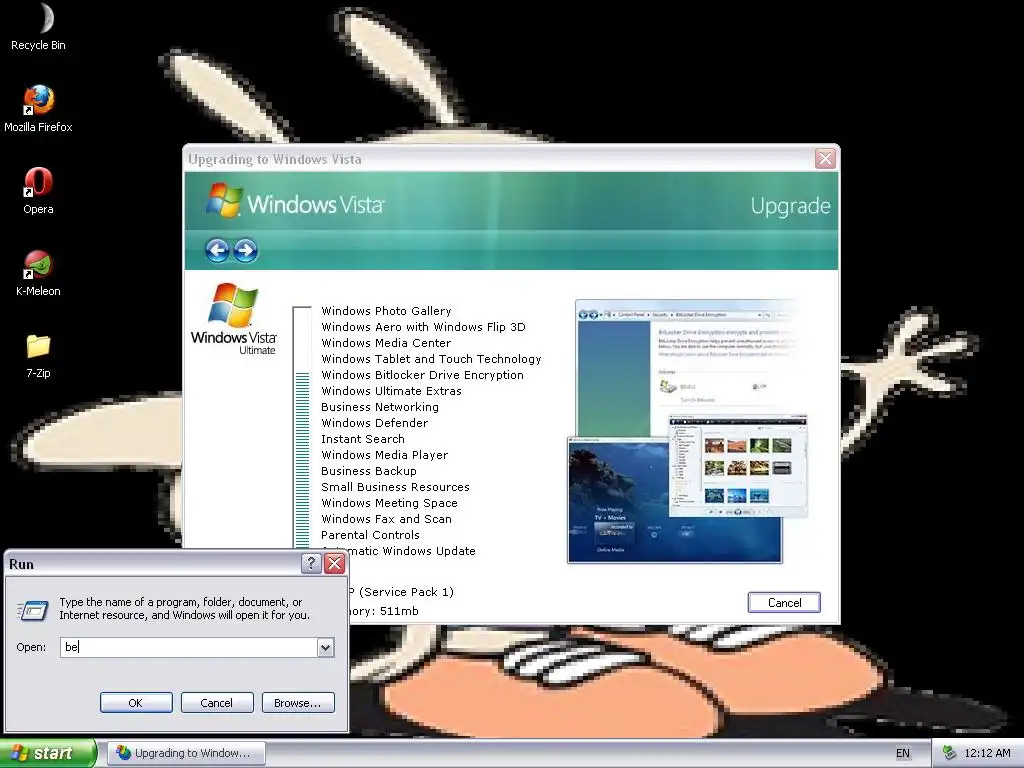Click the Windows flag logo in the banner
1024x768 pixels.
click(224, 200)
